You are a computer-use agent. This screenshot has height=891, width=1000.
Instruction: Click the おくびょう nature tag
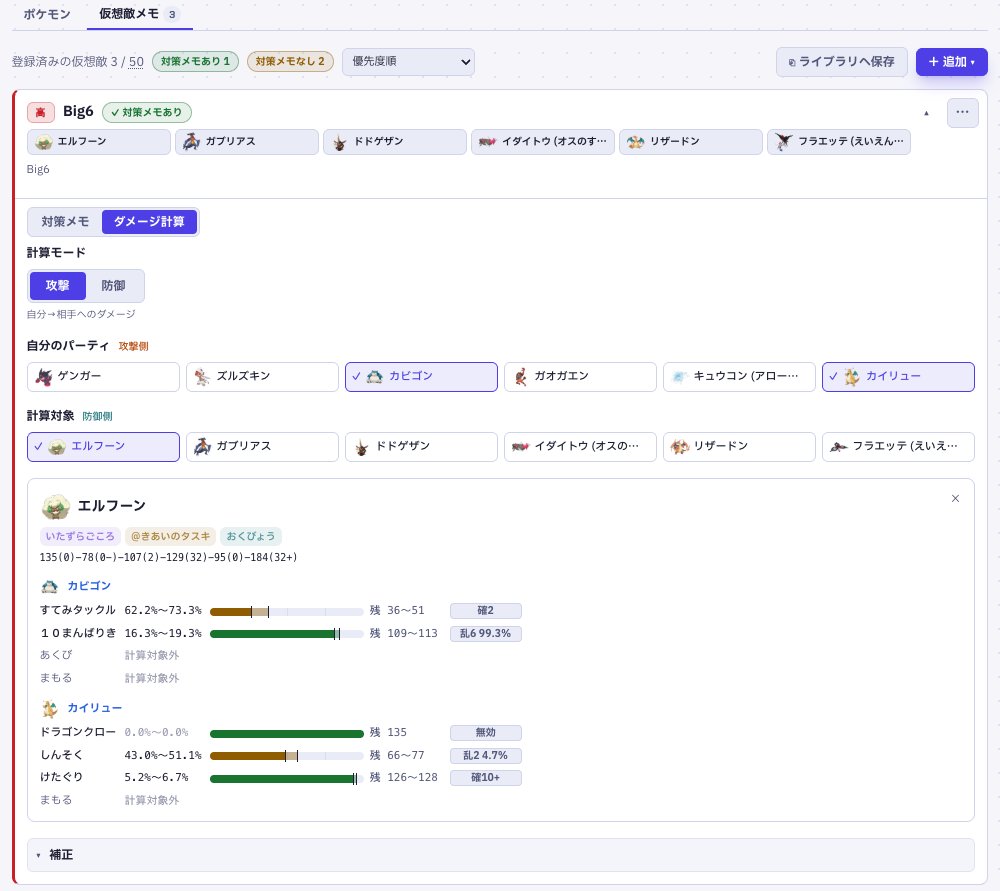coord(251,536)
